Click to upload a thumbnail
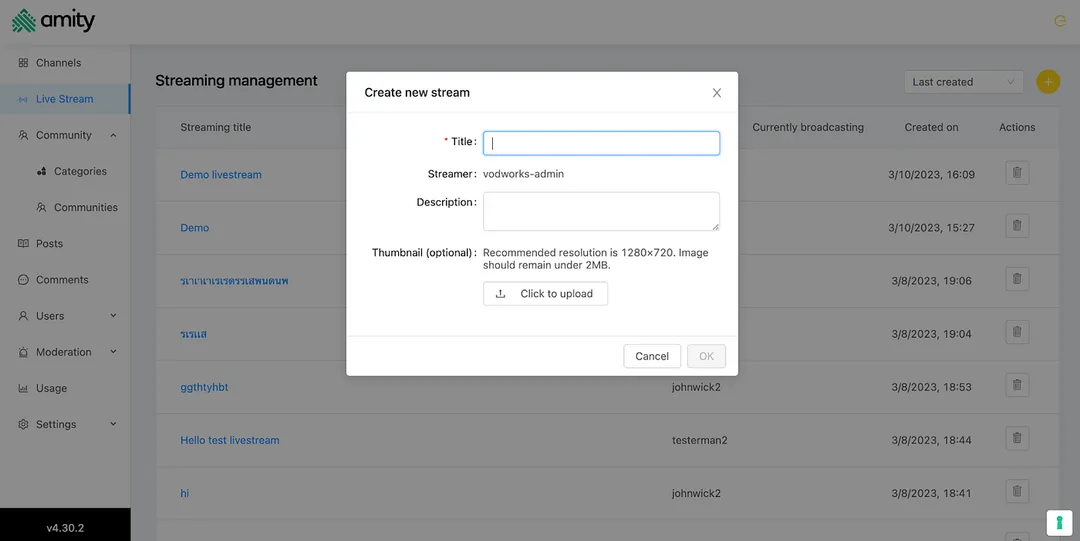This screenshot has width=1080, height=541. (x=546, y=294)
